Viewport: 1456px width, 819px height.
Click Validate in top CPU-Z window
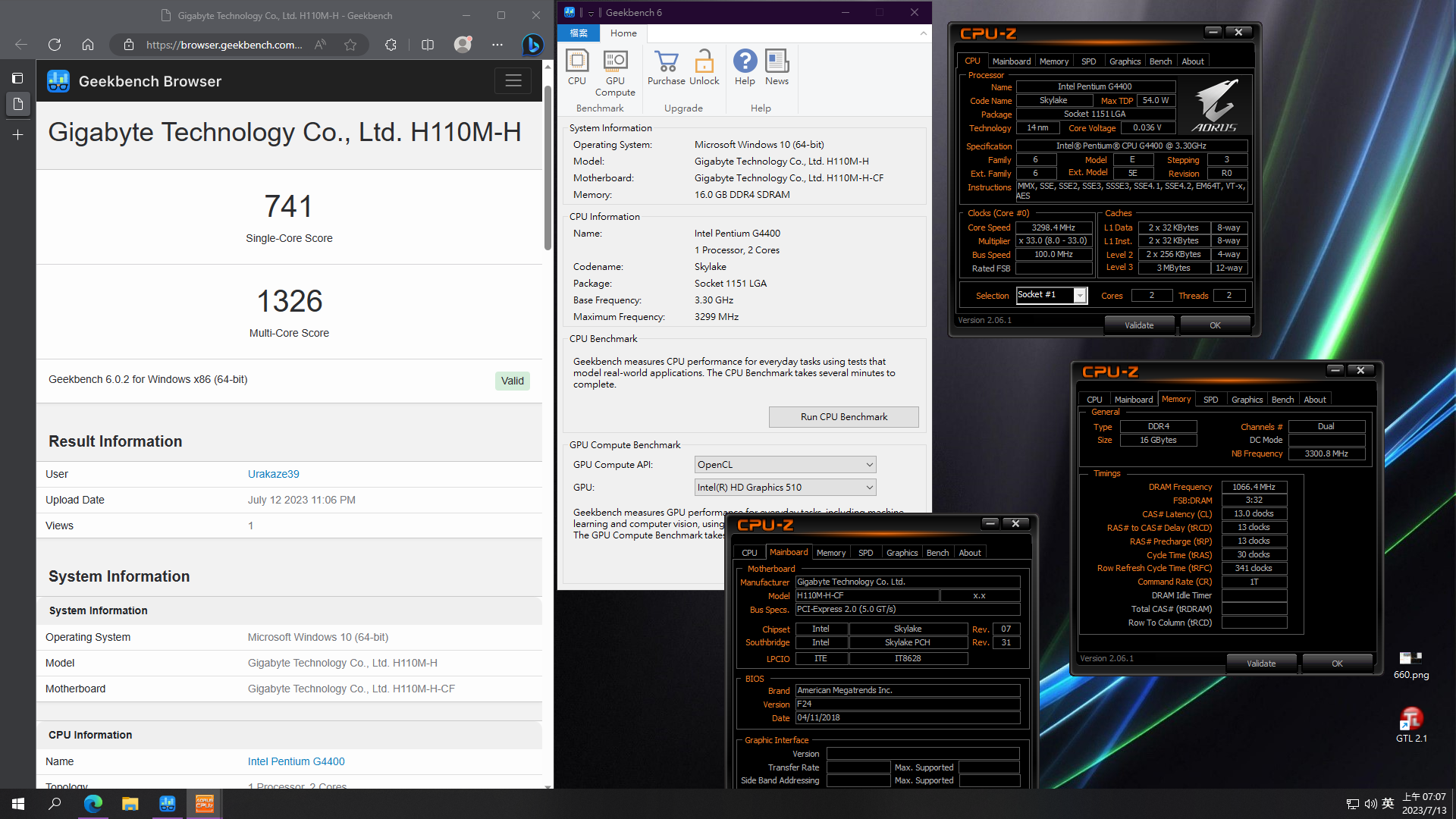1139,325
